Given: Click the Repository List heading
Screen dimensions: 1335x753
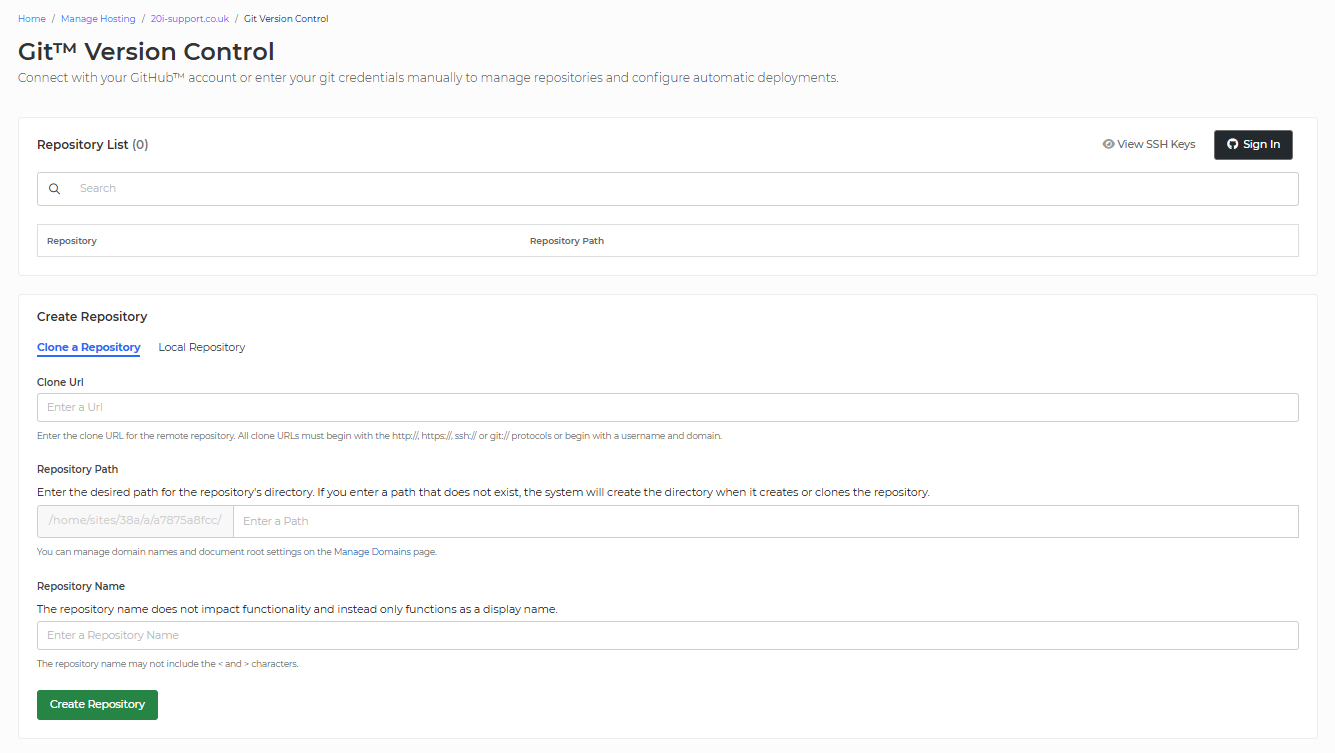Looking at the screenshot, I should point(92,145).
